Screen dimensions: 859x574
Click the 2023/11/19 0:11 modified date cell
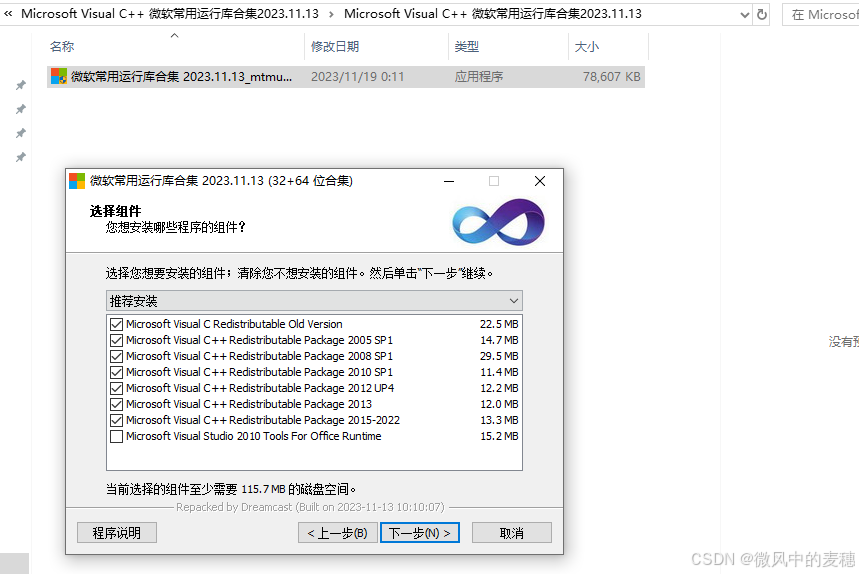(357, 77)
